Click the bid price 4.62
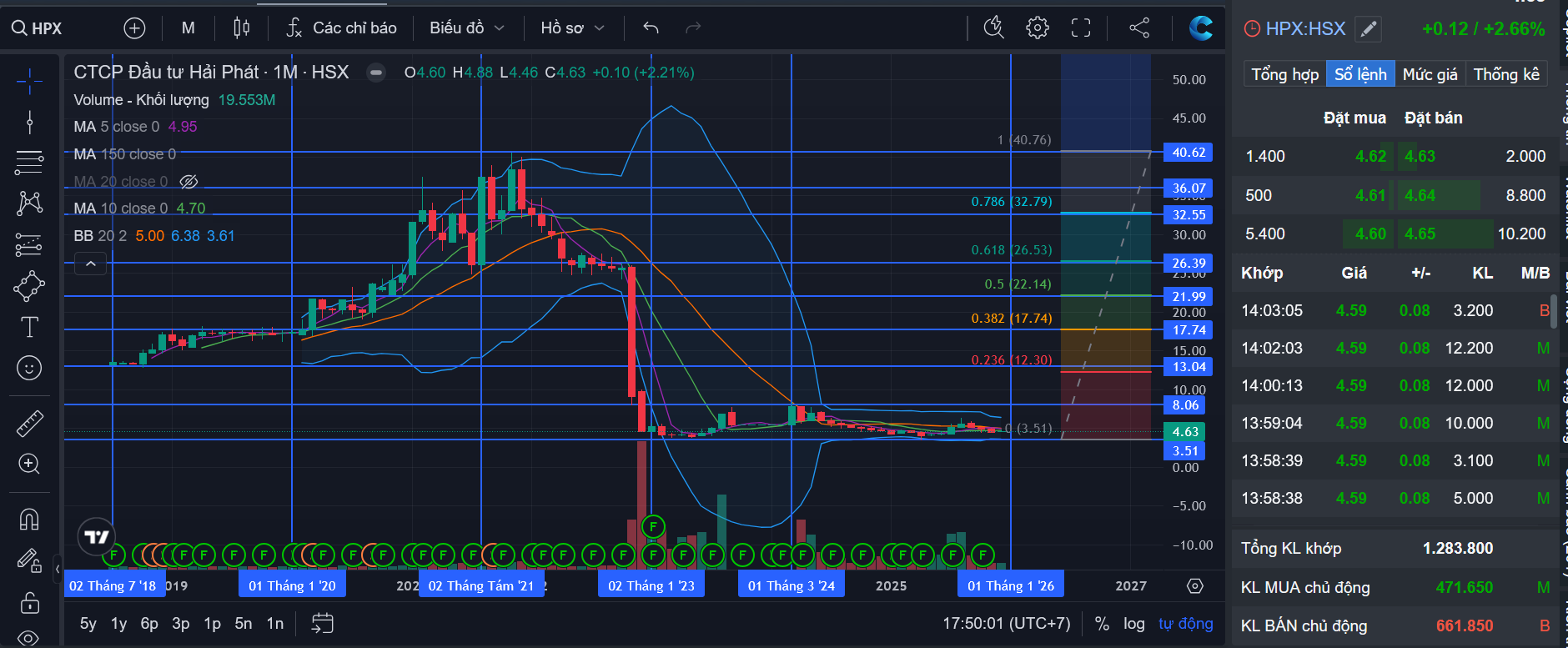 click(x=1370, y=156)
